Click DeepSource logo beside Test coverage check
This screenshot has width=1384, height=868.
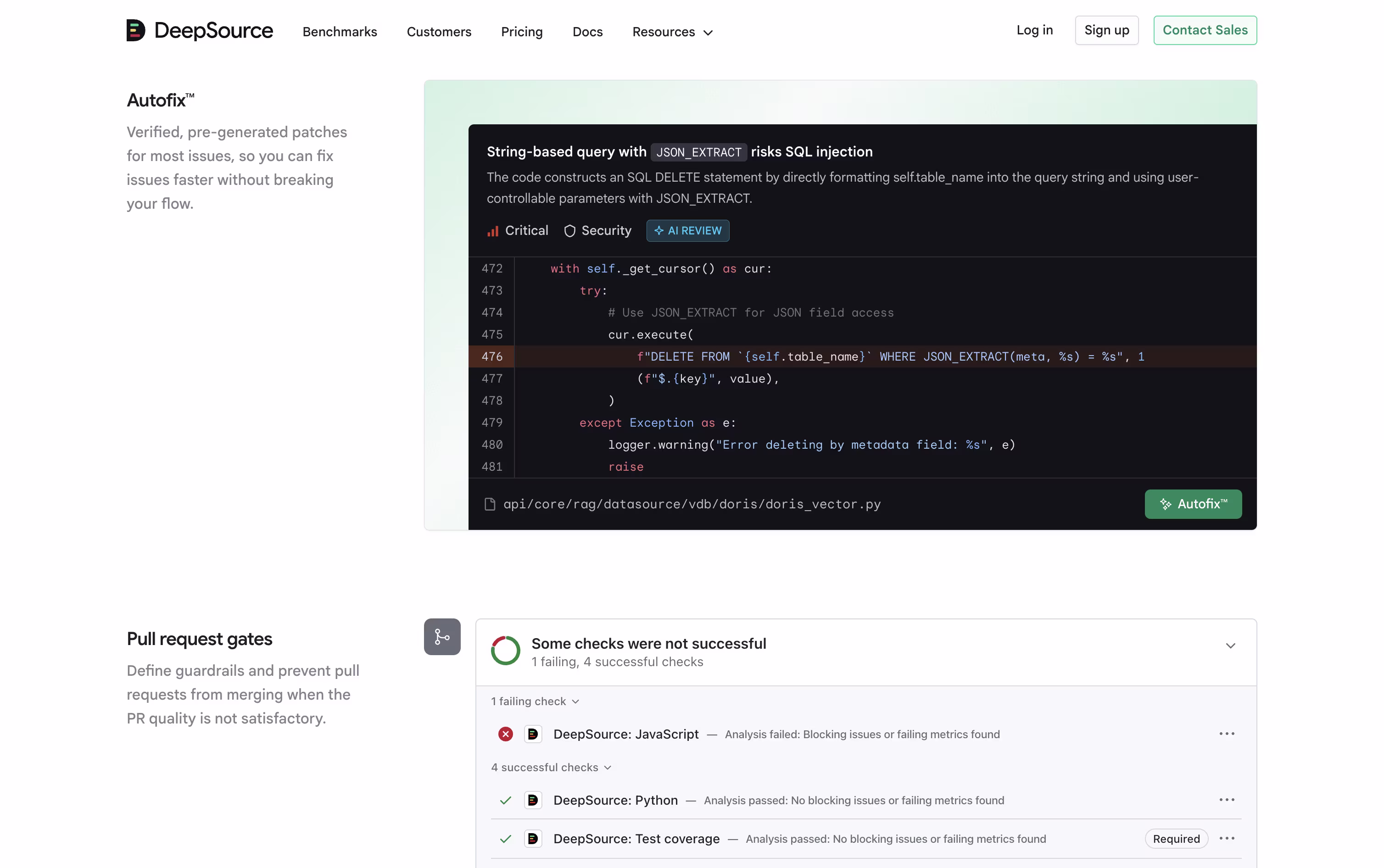pos(532,838)
